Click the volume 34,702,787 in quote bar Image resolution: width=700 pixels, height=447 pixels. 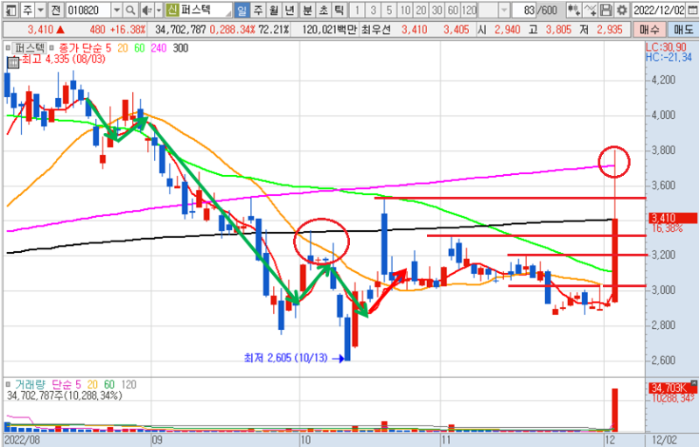(180, 30)
